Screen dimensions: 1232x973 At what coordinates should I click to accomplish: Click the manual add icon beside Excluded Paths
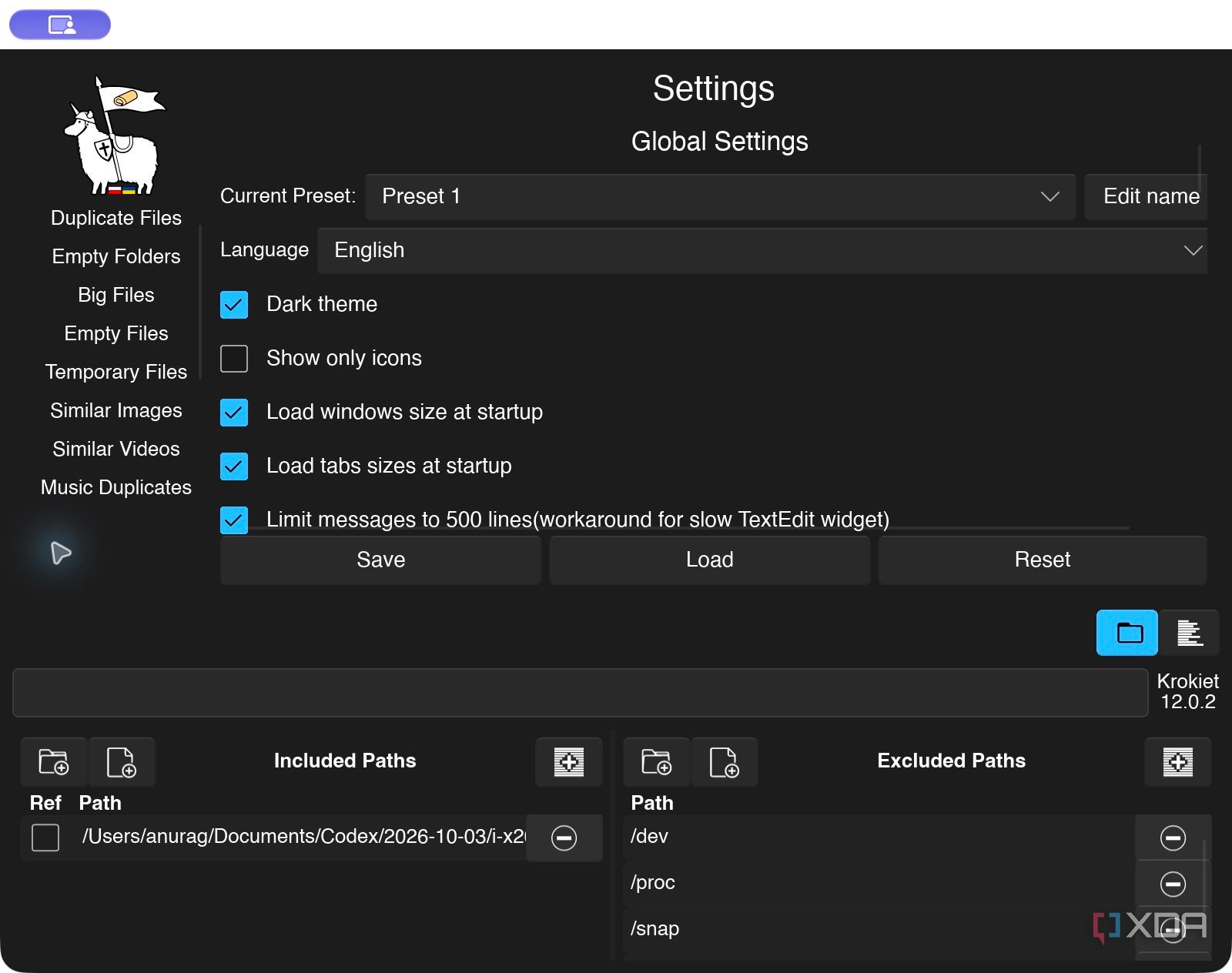[x=1177, y=762]
